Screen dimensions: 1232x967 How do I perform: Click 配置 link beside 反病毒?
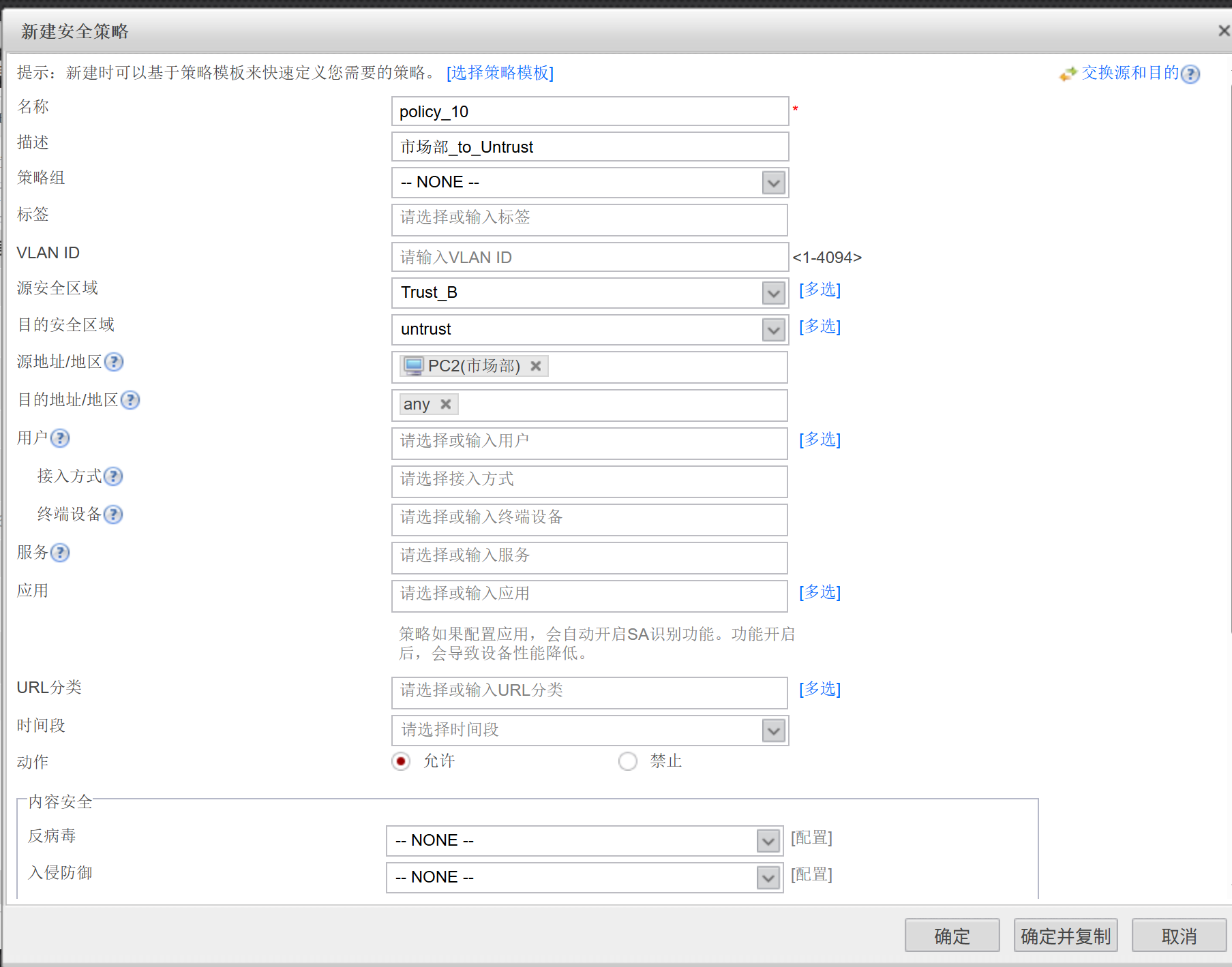[811, 838]
